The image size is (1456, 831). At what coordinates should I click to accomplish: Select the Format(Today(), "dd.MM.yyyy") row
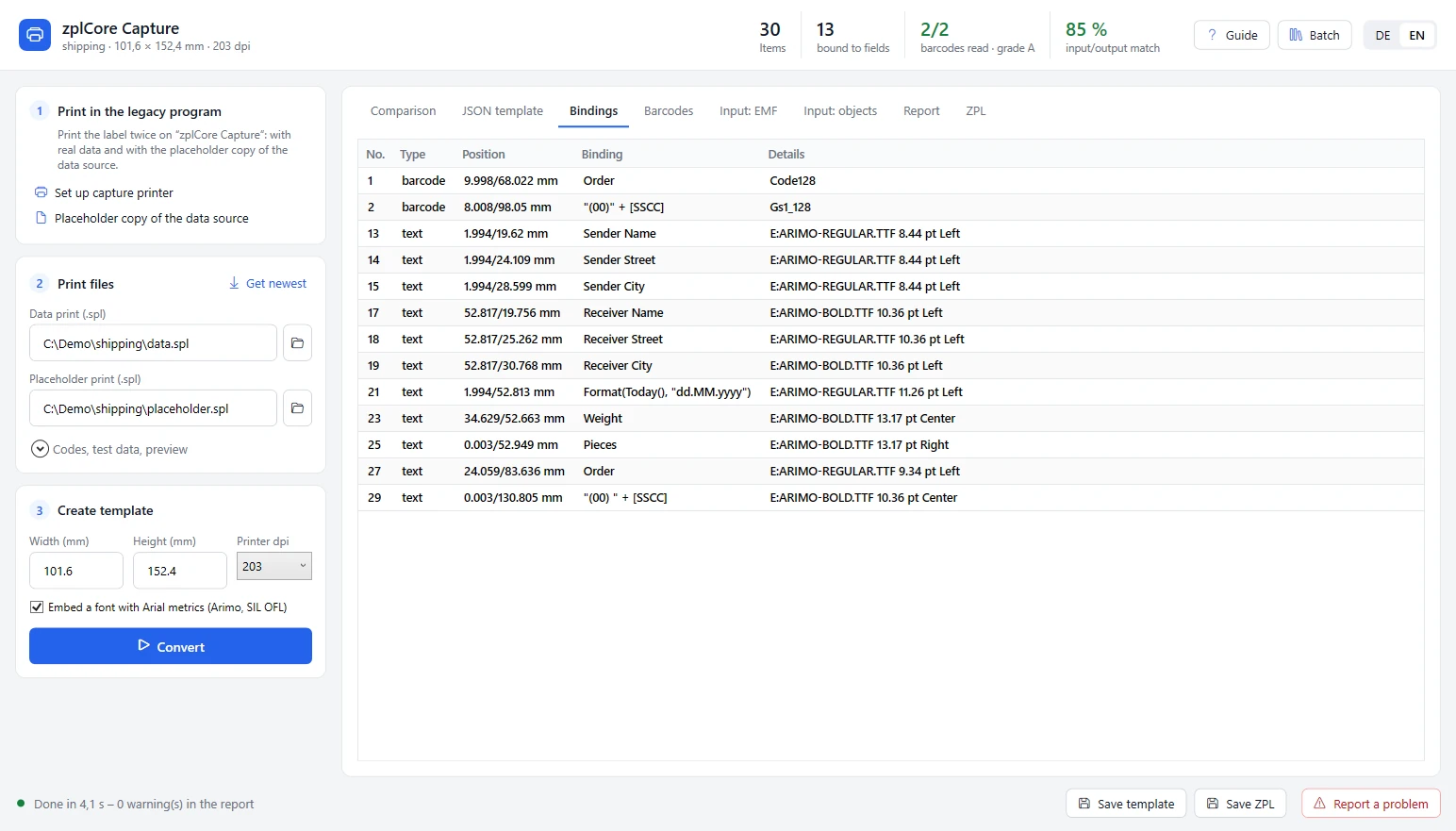pos(891,391)
